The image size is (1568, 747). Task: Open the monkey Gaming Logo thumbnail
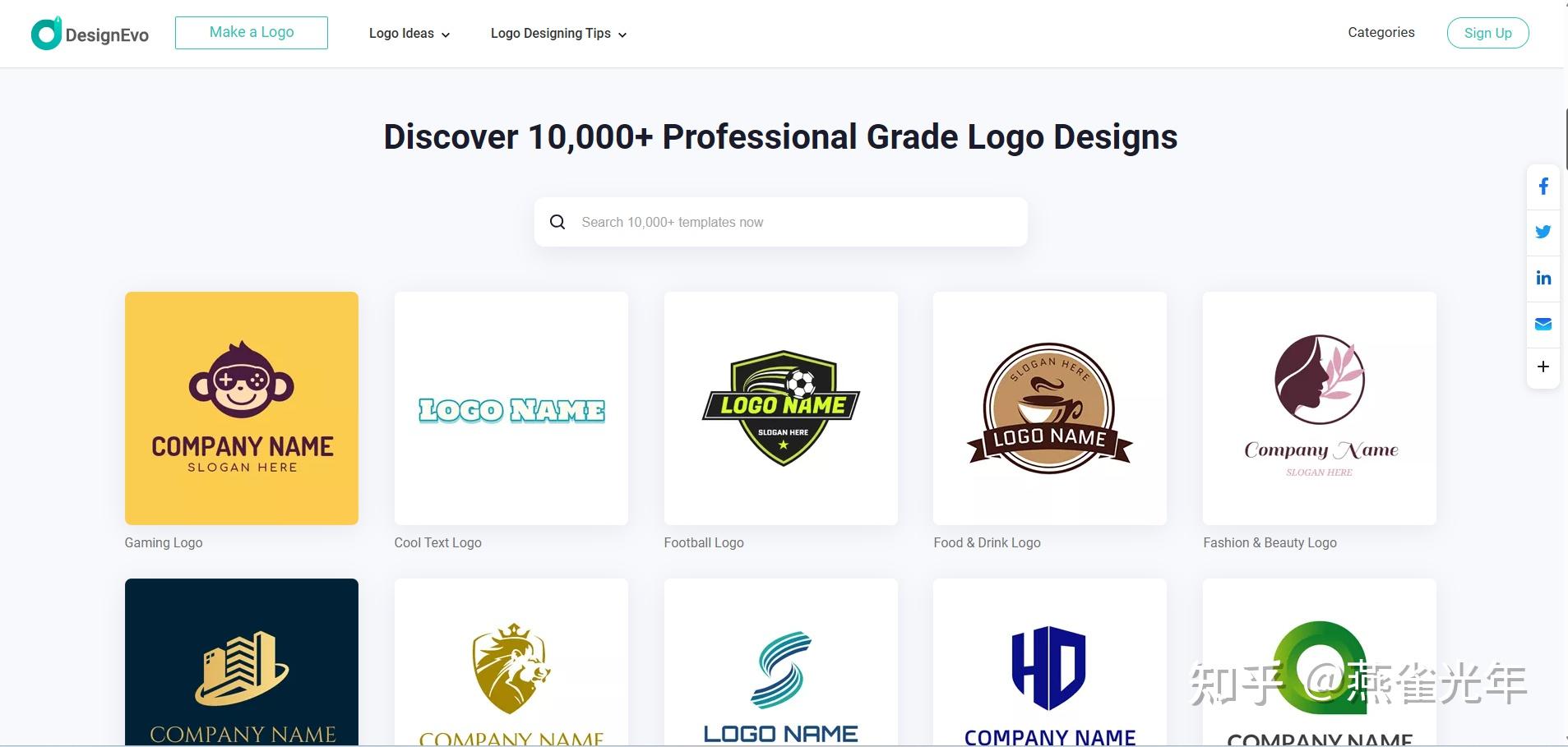[x=242, y=408]
